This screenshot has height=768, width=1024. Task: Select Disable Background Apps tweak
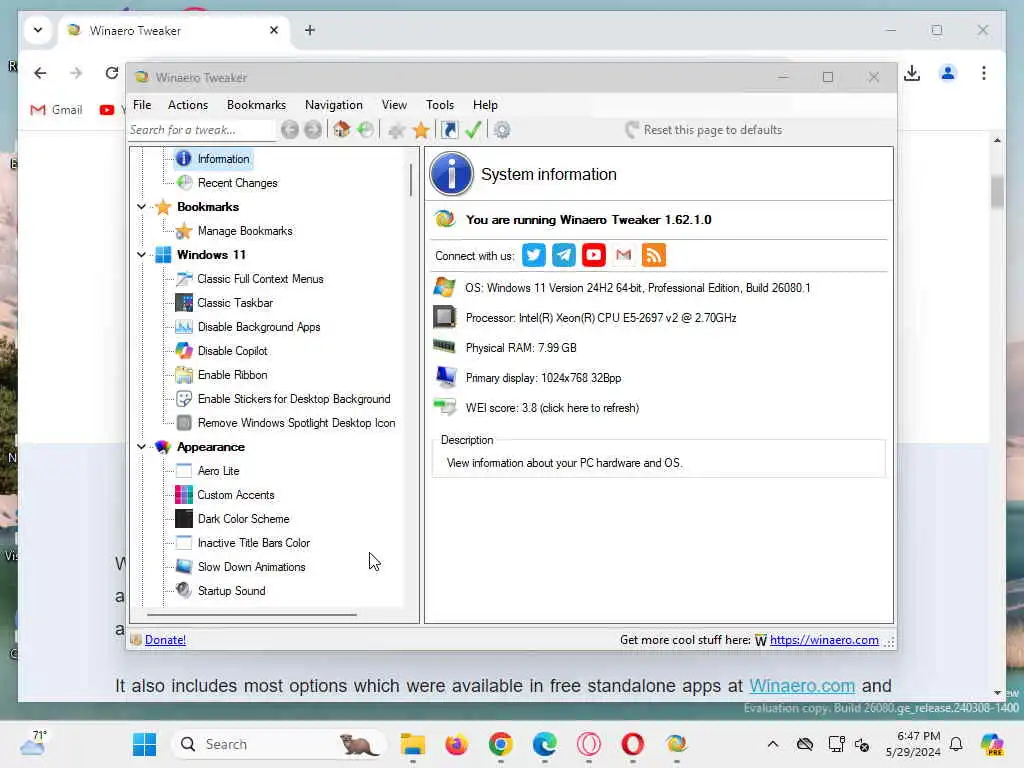pyautogui.click(x=259, y=327)
